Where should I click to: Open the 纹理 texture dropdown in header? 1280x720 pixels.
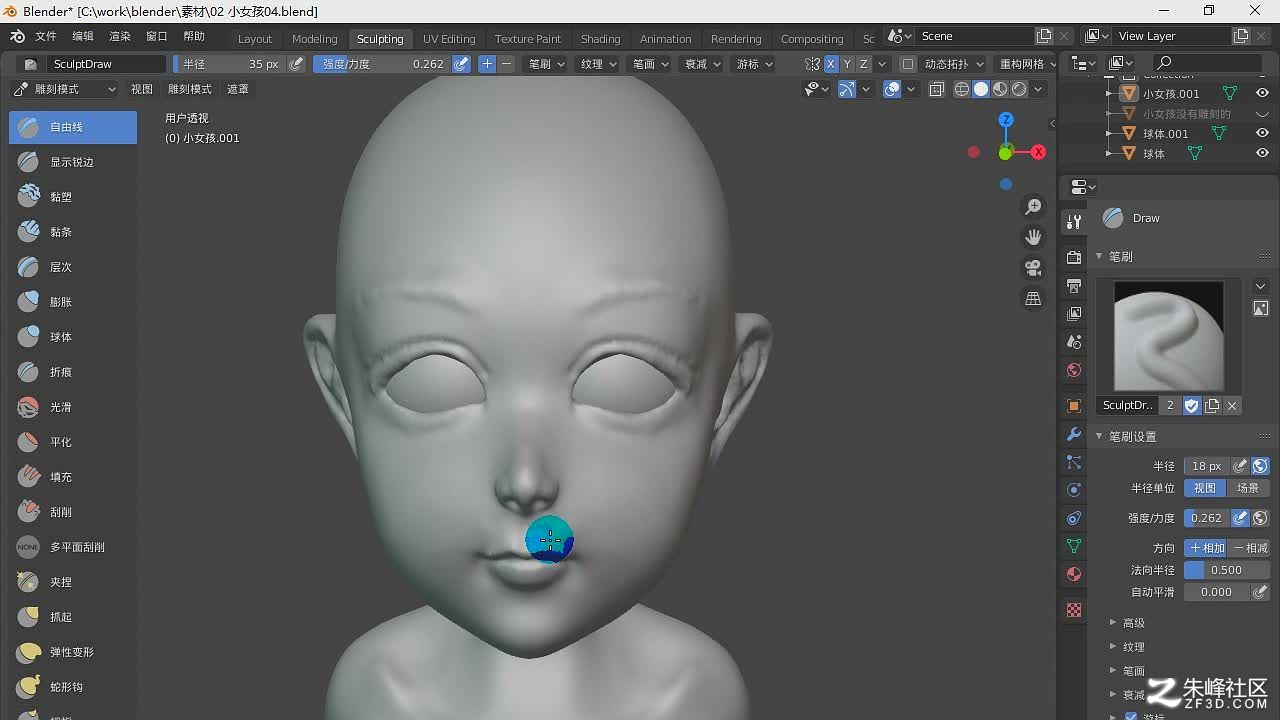pyautogui.click(x=598, y=64)
